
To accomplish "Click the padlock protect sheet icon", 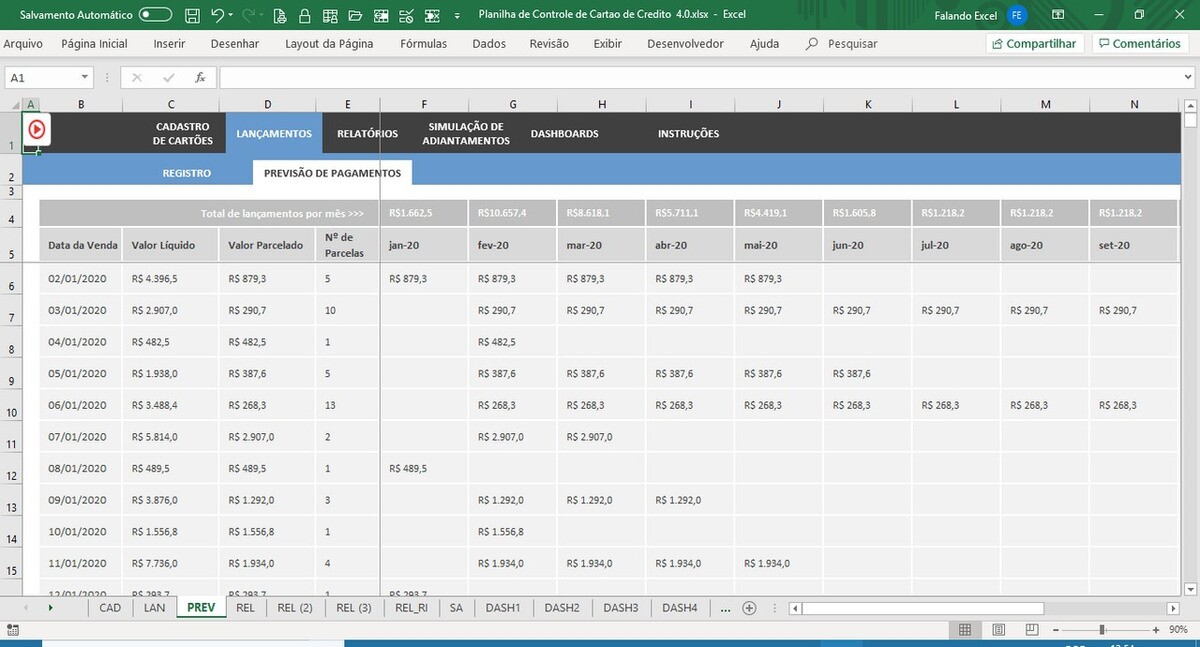I will coord(303,15).
